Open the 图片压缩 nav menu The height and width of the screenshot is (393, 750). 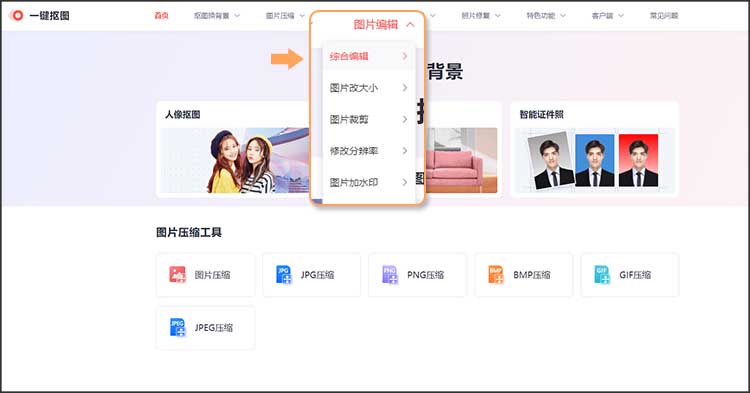coord(280,16)
